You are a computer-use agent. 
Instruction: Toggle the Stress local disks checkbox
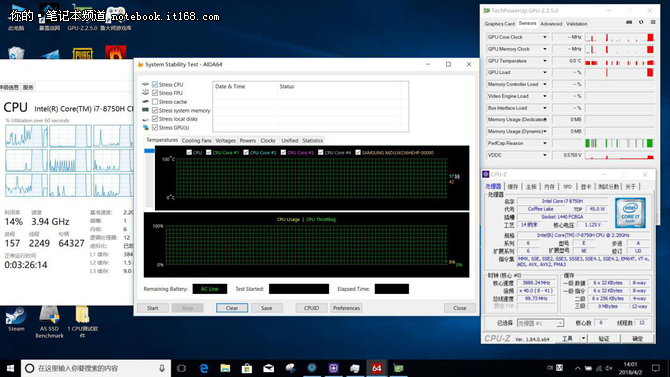click(155, 119)
